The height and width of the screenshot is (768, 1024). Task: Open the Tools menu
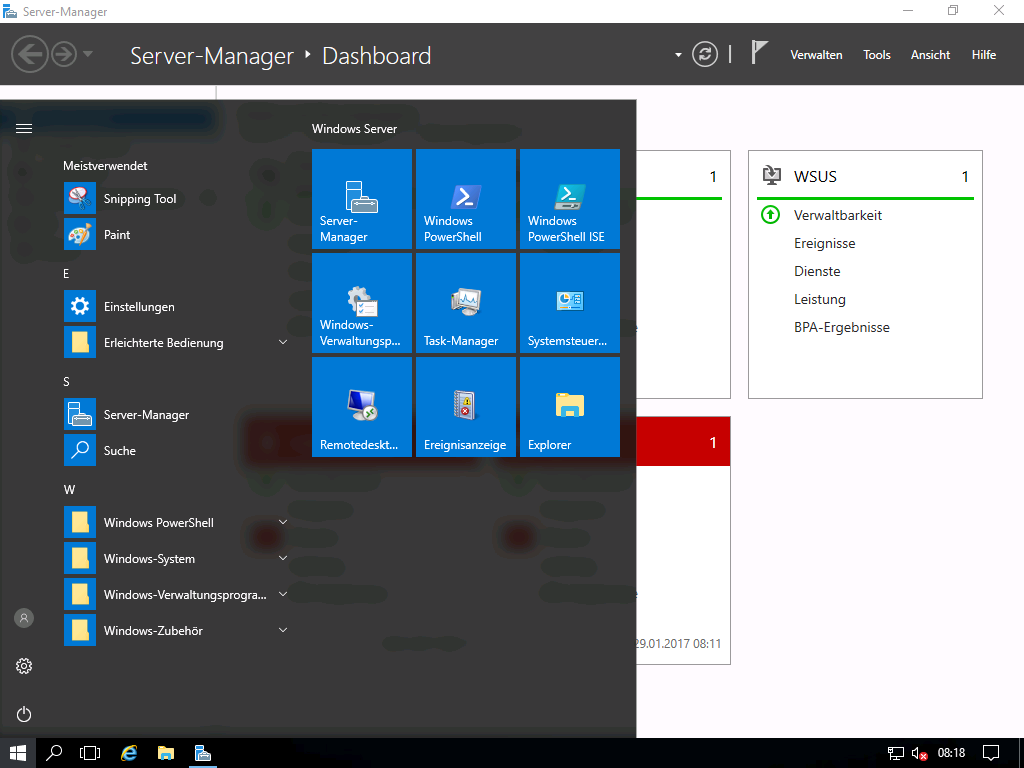876,55
